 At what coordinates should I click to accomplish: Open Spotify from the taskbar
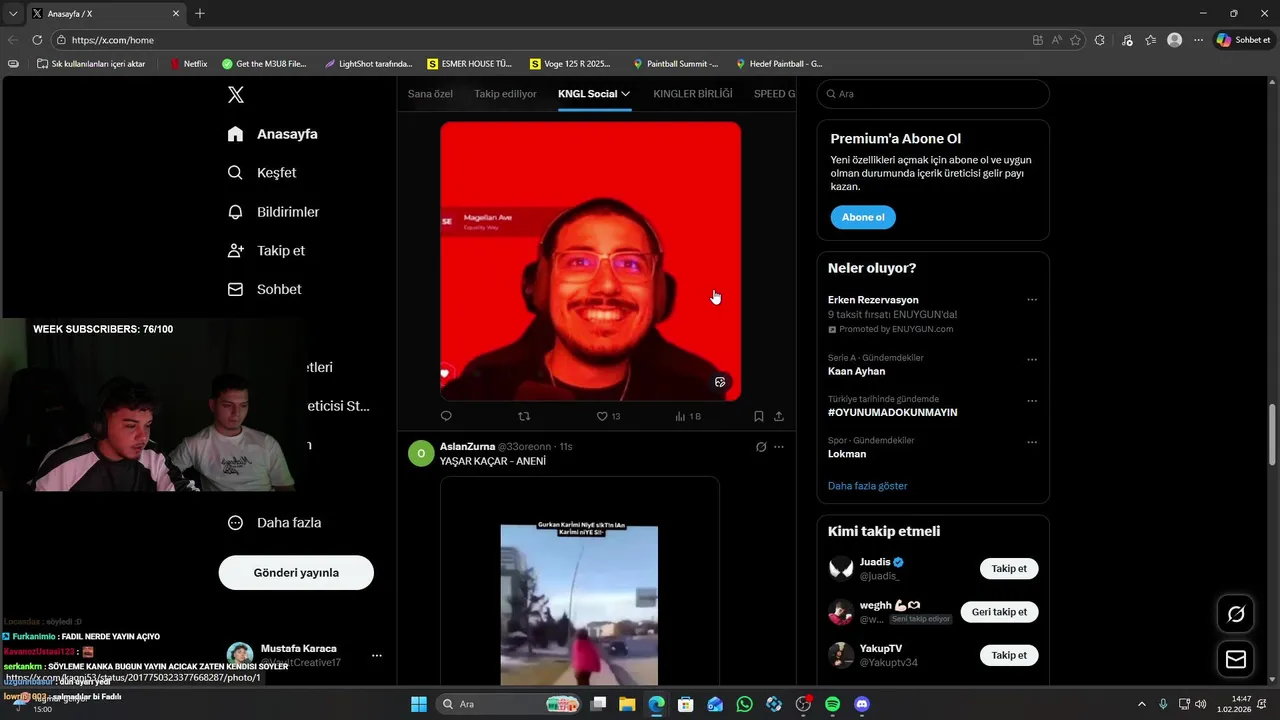833,704
